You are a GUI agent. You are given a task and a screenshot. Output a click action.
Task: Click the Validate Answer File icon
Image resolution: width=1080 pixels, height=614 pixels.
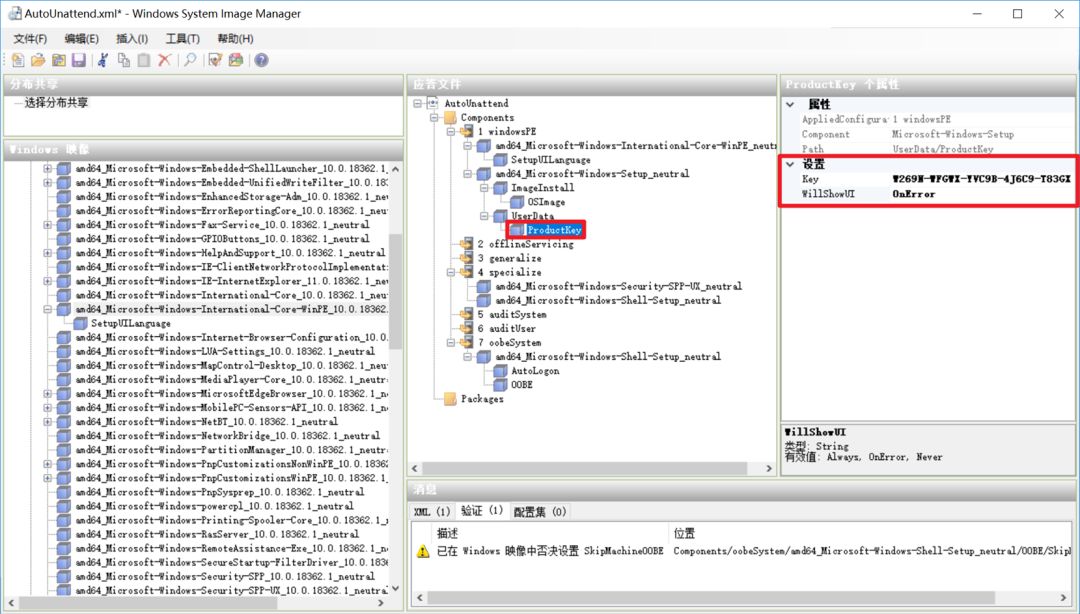coord(216,61)
